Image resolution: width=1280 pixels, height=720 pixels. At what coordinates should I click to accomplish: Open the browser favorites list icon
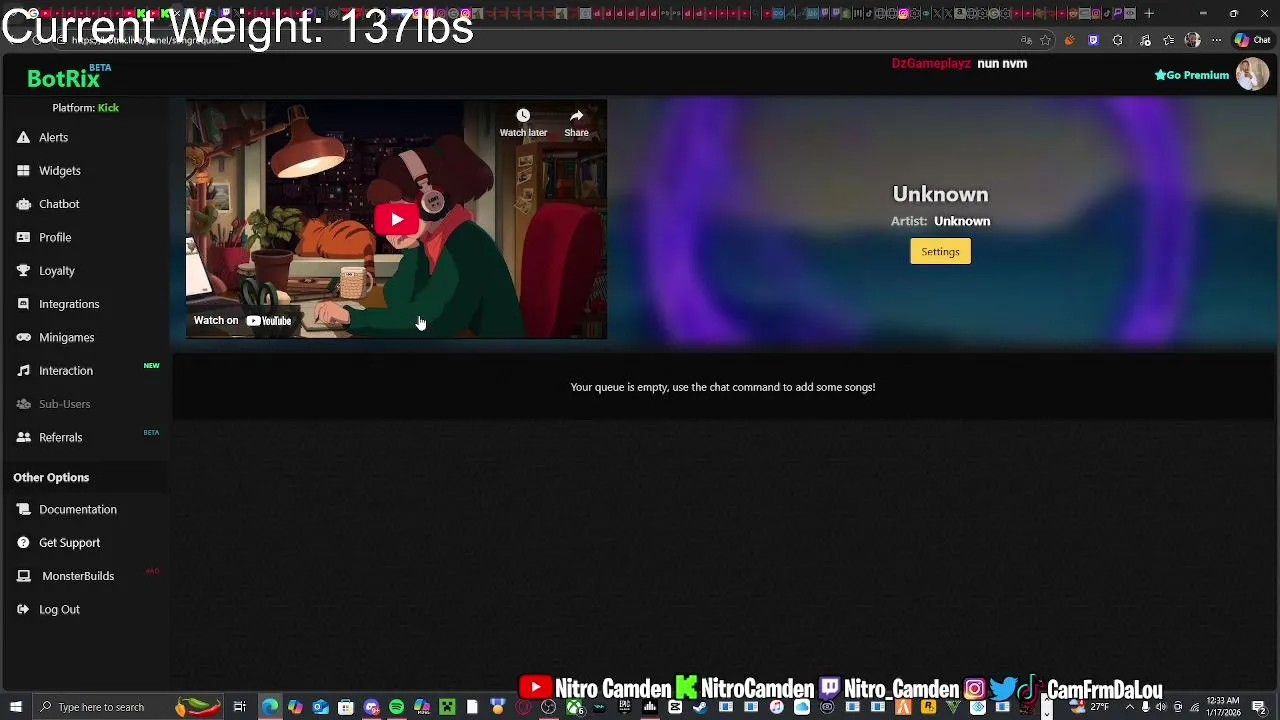[x=1168, y=40]
